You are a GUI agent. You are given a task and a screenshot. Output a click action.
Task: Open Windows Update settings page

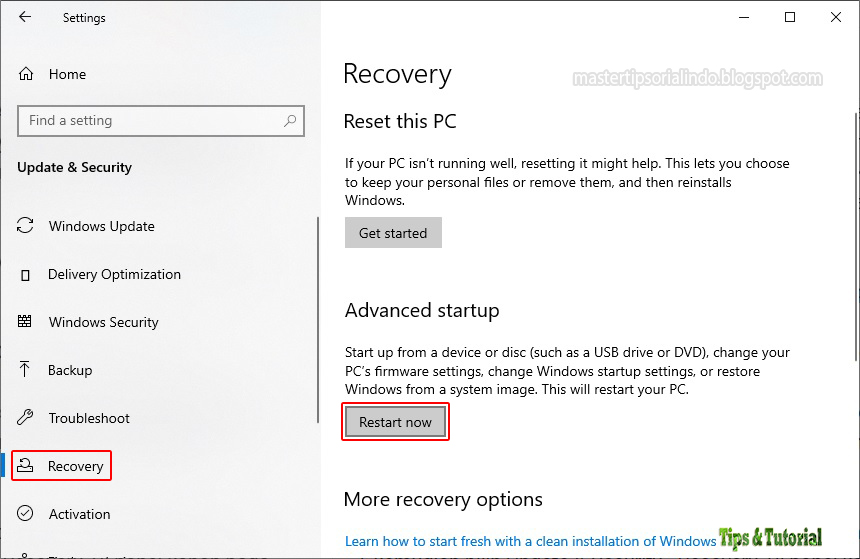tap(101, 226)
